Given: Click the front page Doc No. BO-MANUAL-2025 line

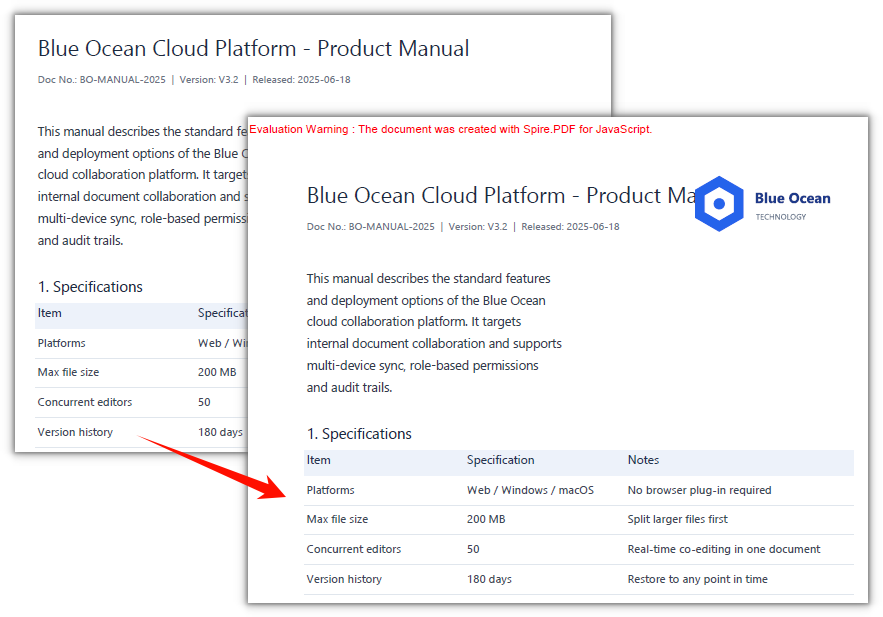Looking at the screenshot, I should coord(463,227).
